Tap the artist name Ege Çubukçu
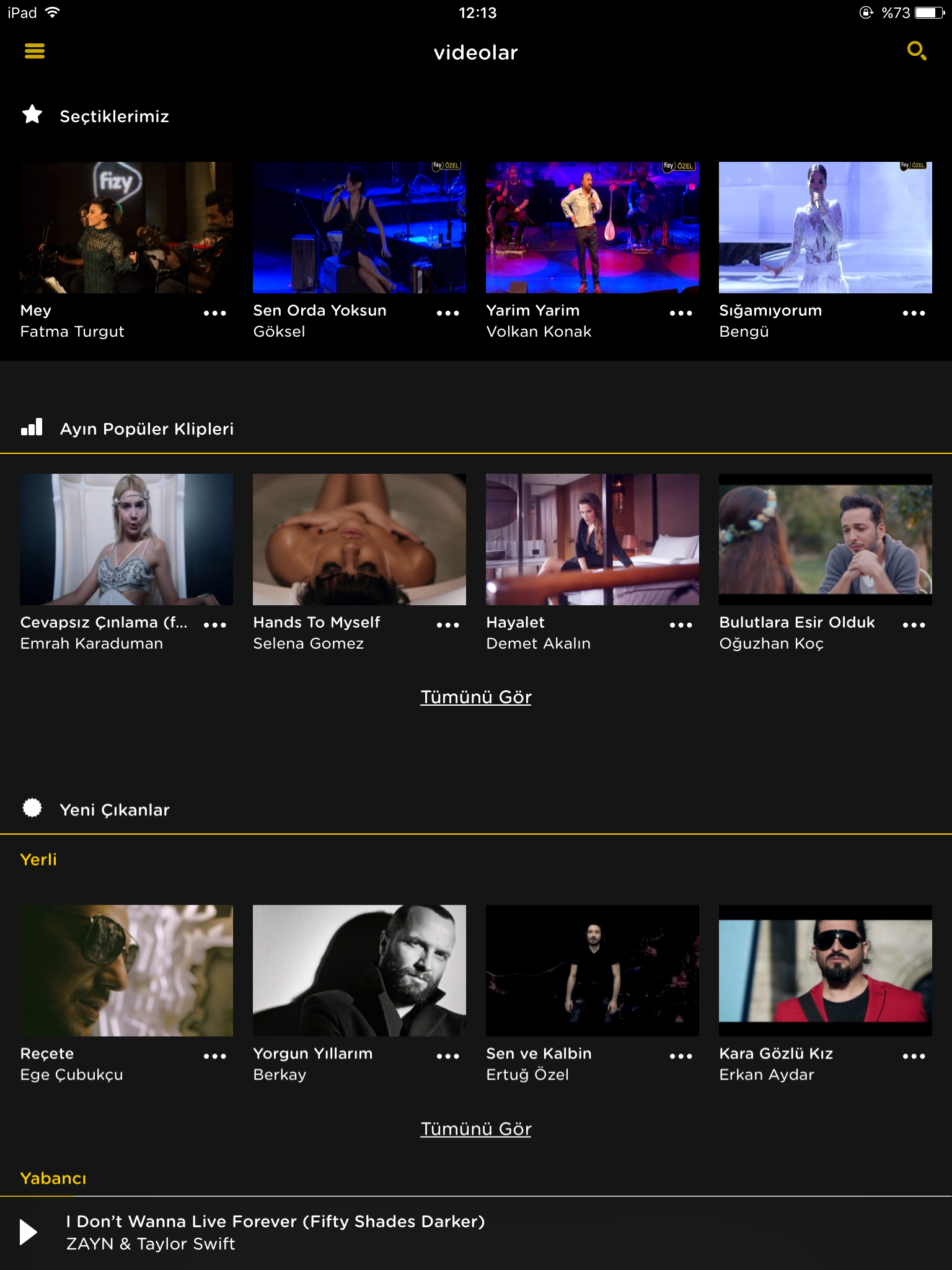The width and height of the screenshot is (952, 1270). tap(71, 1075)
